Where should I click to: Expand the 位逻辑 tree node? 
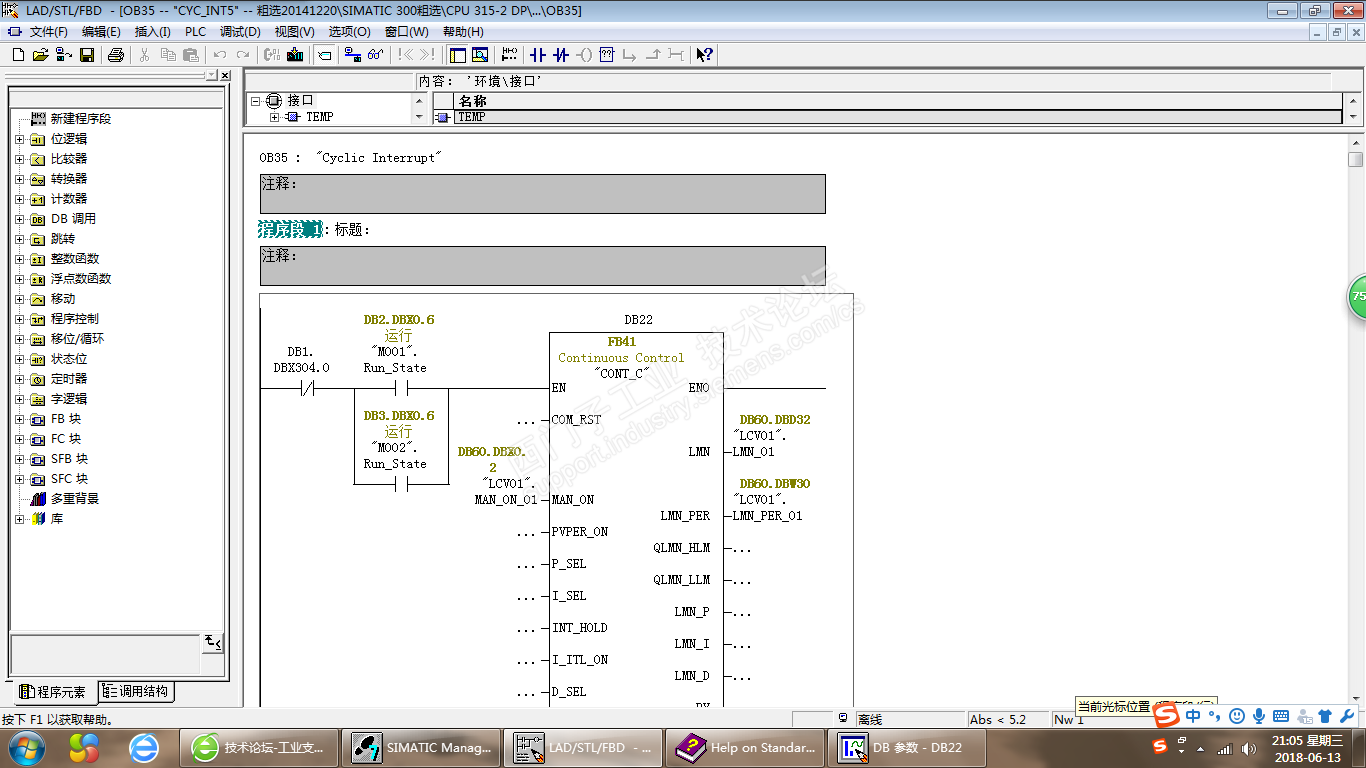tap(19, 139)
